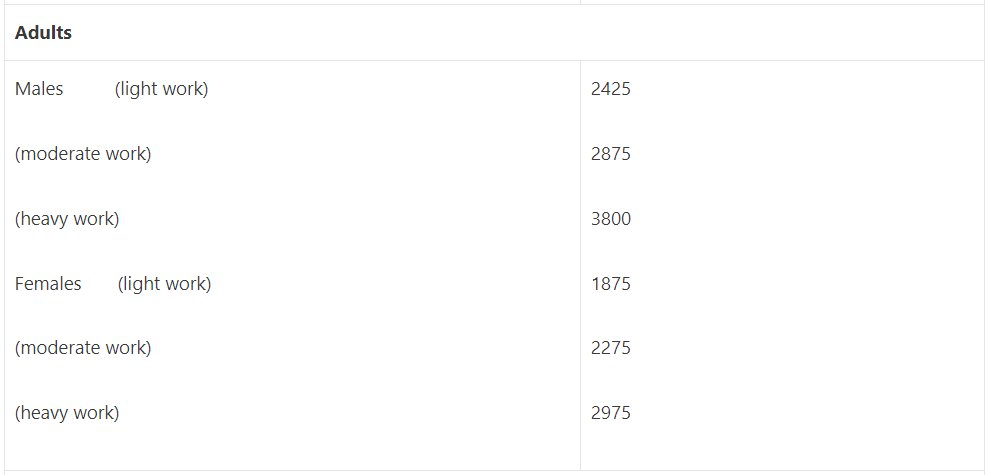Click the bold Adults heading text
Viewport: 988px width, 475px height.
click(x=43, y=33)
